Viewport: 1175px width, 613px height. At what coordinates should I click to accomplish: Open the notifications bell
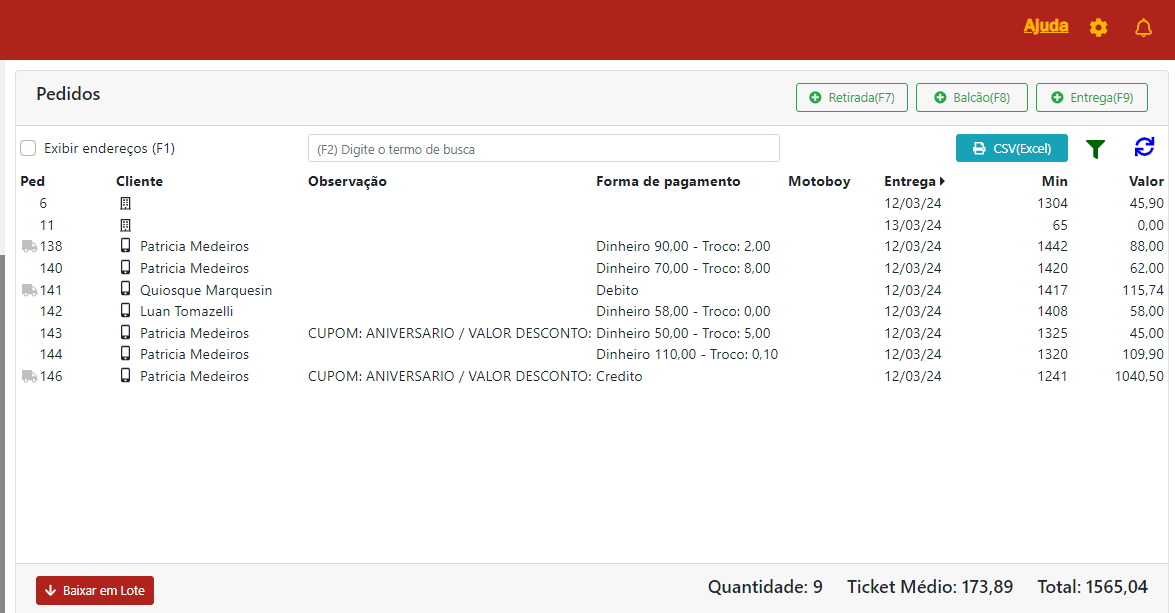click(x=1143, y=28)
